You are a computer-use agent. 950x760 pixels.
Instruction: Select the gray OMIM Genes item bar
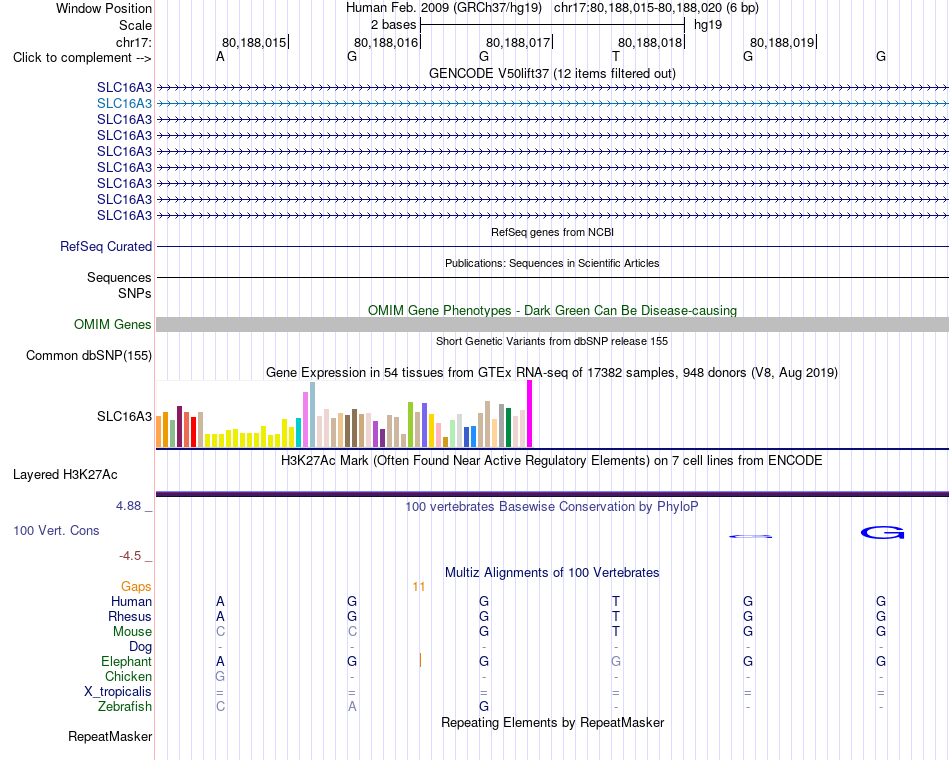(552, 325)
